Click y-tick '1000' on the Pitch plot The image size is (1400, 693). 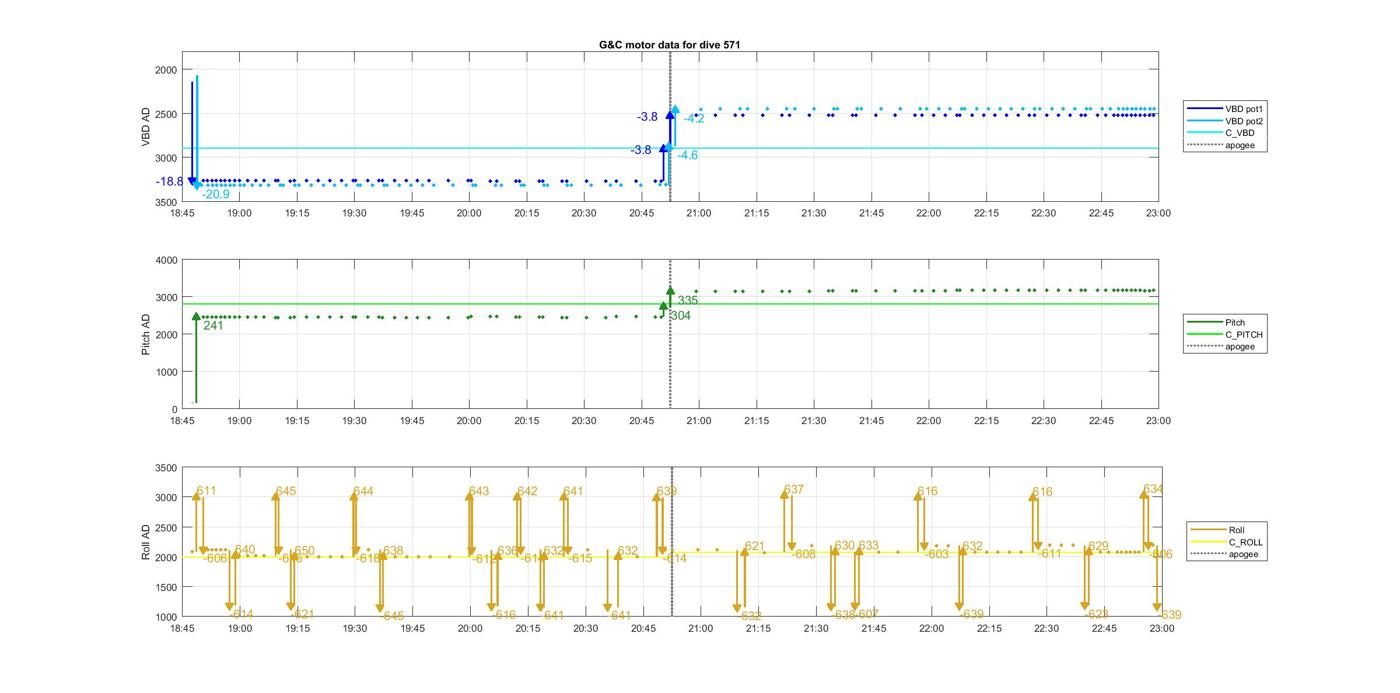166,372
